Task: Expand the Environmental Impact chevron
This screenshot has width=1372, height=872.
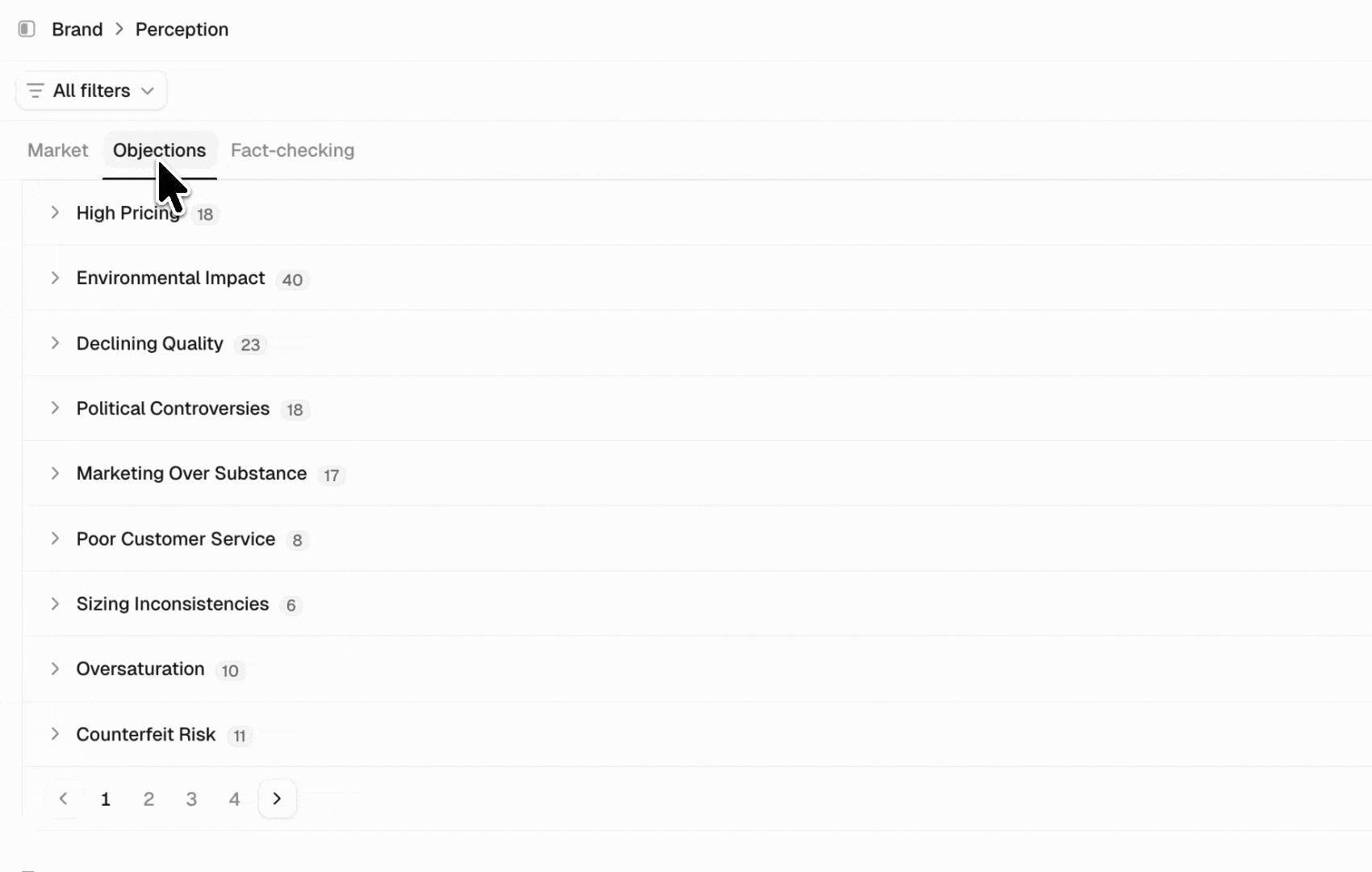Action: [x=55, y=278]
